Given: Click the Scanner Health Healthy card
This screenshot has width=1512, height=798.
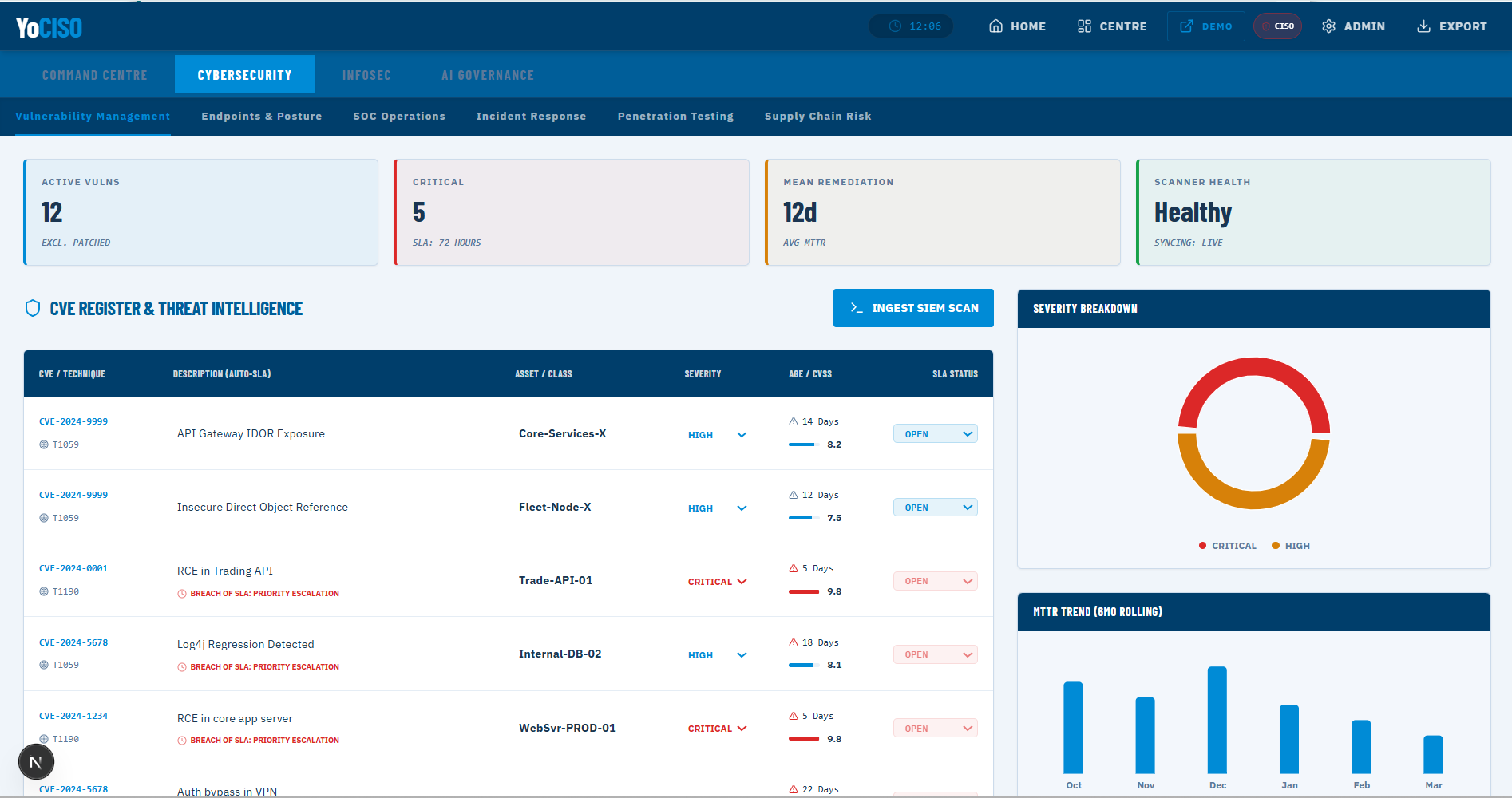Looking at the screenshot, I should point(1313,212).
